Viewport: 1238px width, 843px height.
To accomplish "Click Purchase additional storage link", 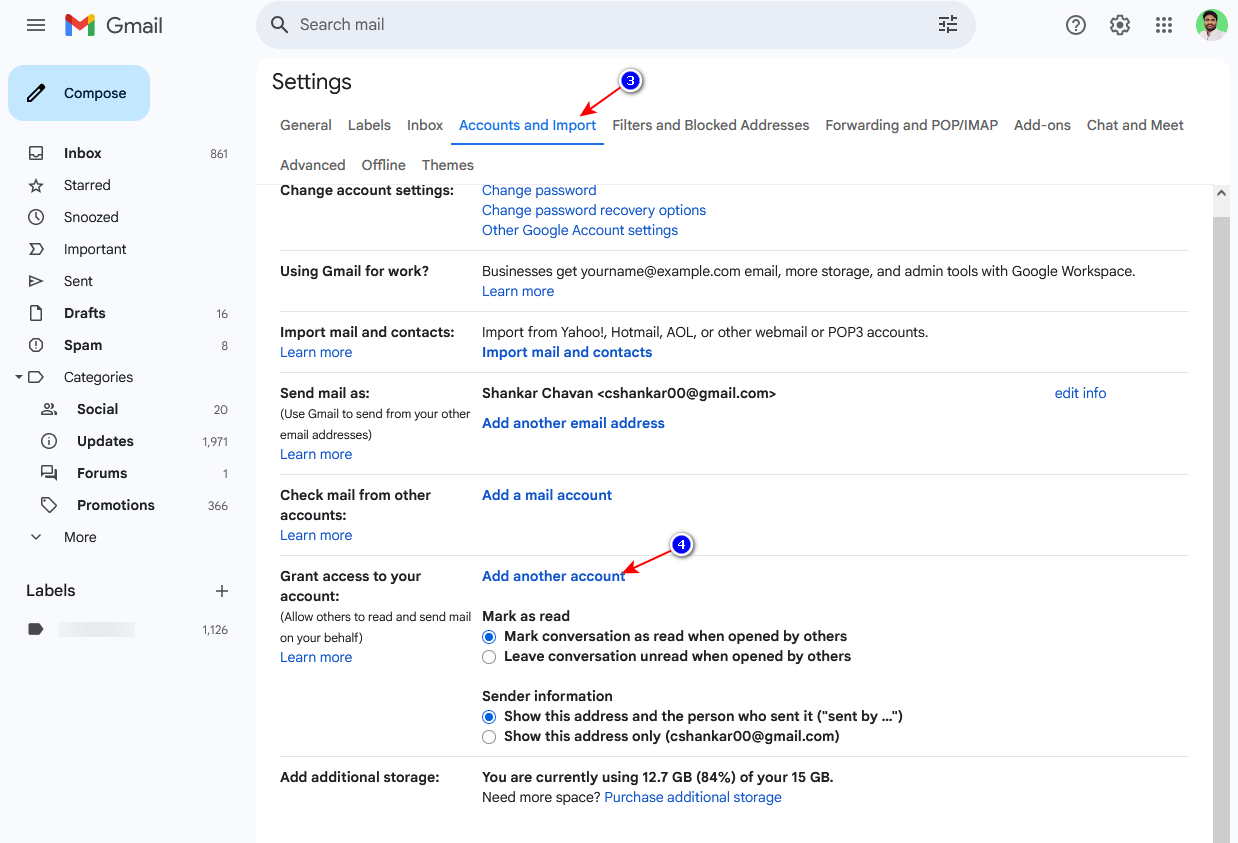I will [x=693, y=797].
